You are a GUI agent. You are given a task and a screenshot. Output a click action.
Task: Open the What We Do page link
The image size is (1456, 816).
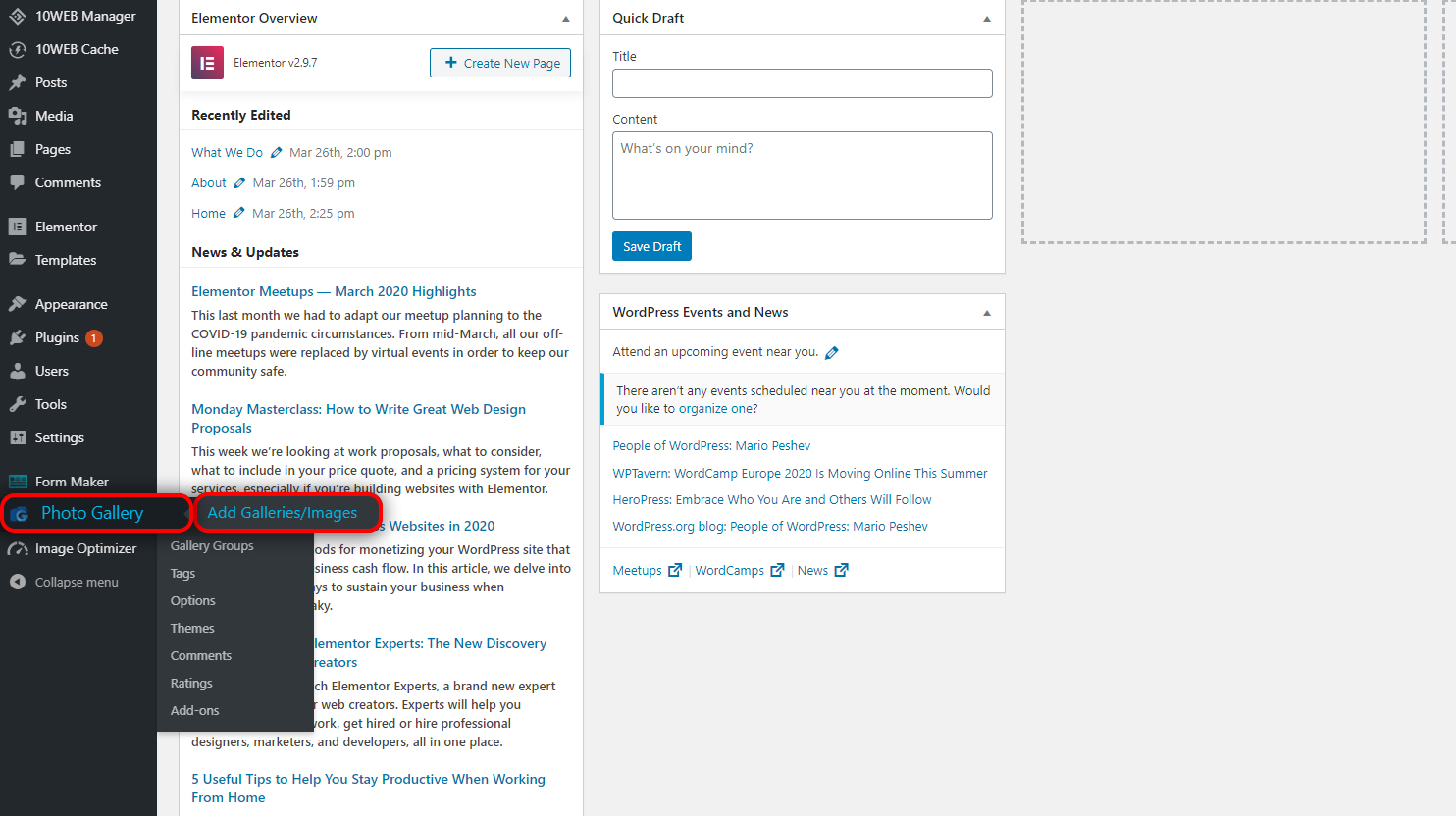tap(227, 152)
